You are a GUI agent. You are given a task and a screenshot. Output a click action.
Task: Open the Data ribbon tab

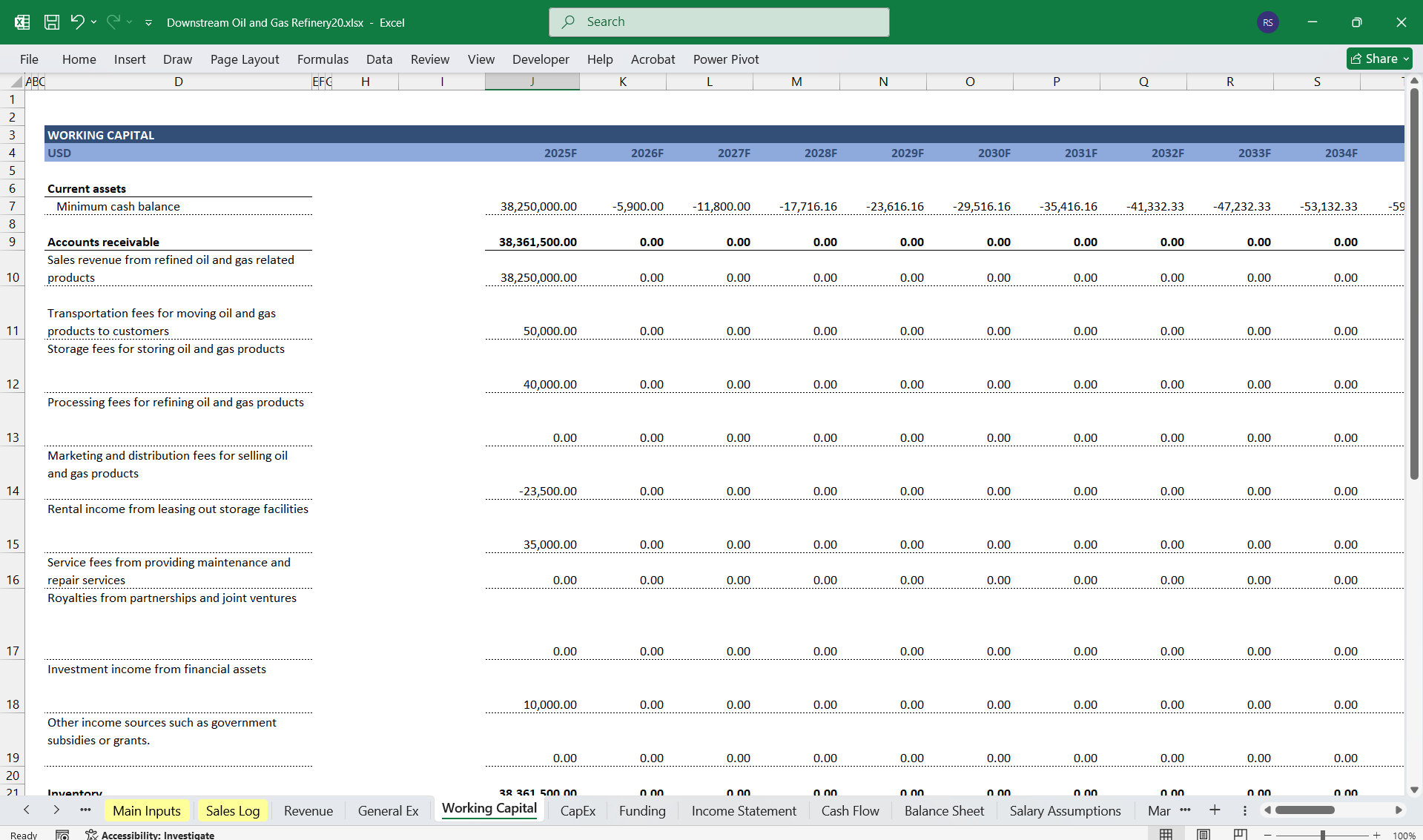(x=379, y=59)
